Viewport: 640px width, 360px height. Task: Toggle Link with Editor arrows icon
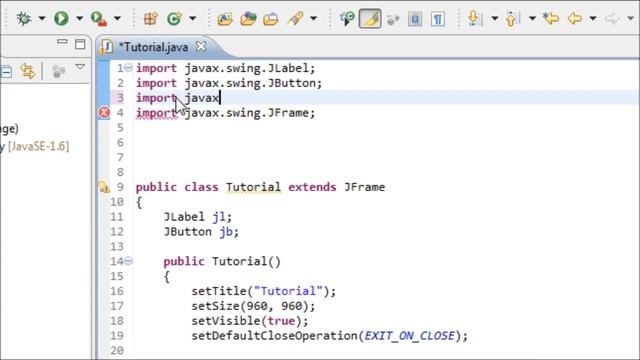pos(27,71)
